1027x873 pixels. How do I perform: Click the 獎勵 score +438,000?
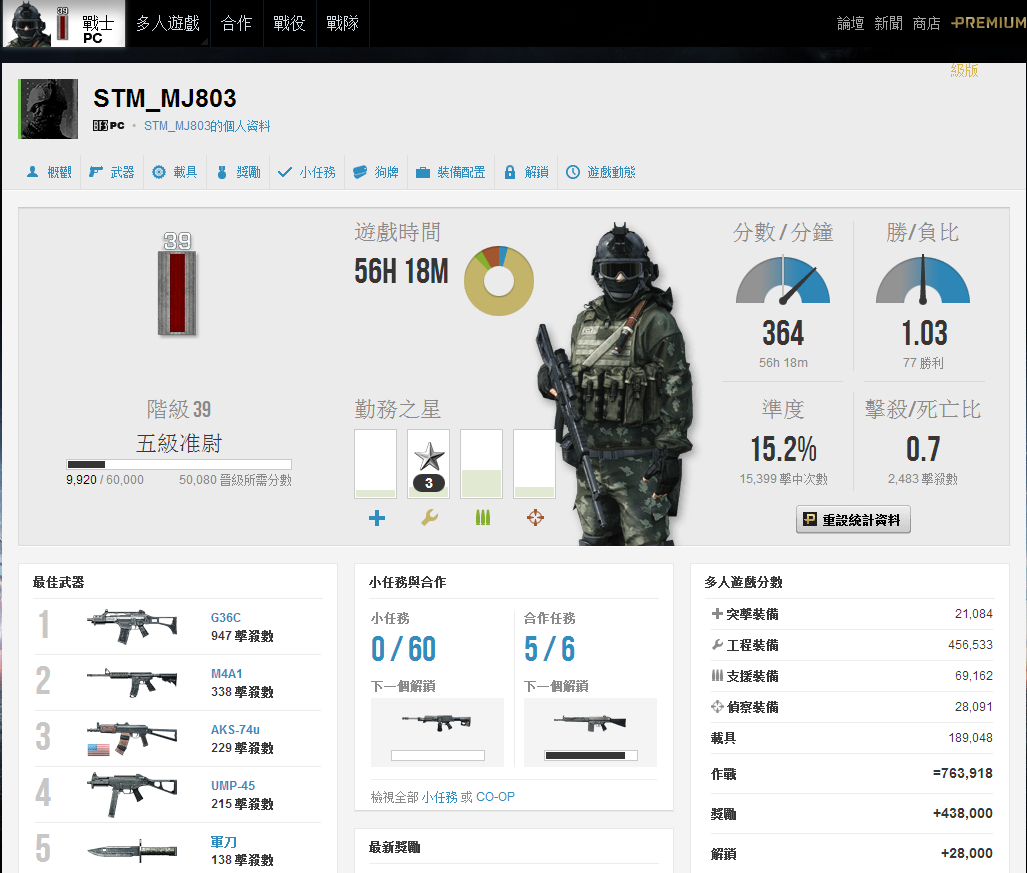pyautogui.click(x=963, y=813)
